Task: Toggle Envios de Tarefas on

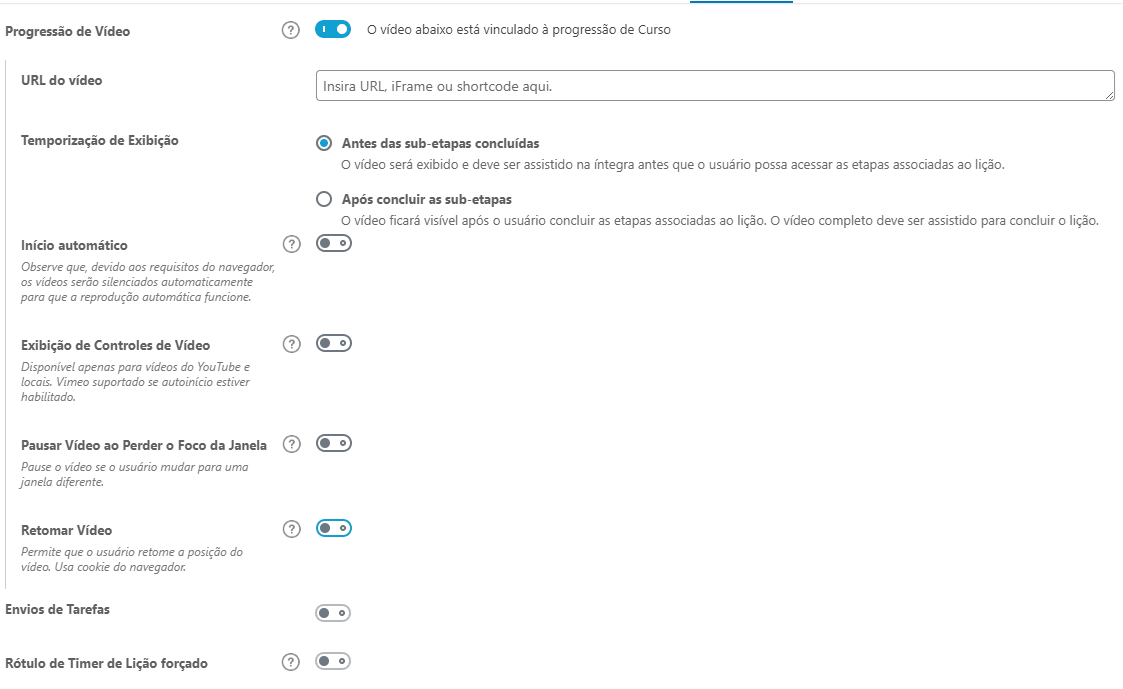Action: coord(333,613)
